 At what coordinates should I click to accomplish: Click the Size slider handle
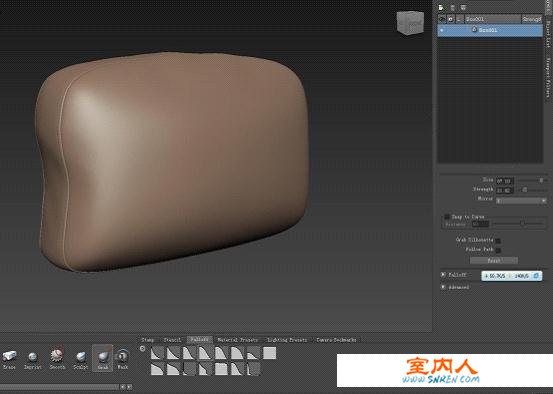click(x=541, y=180)
